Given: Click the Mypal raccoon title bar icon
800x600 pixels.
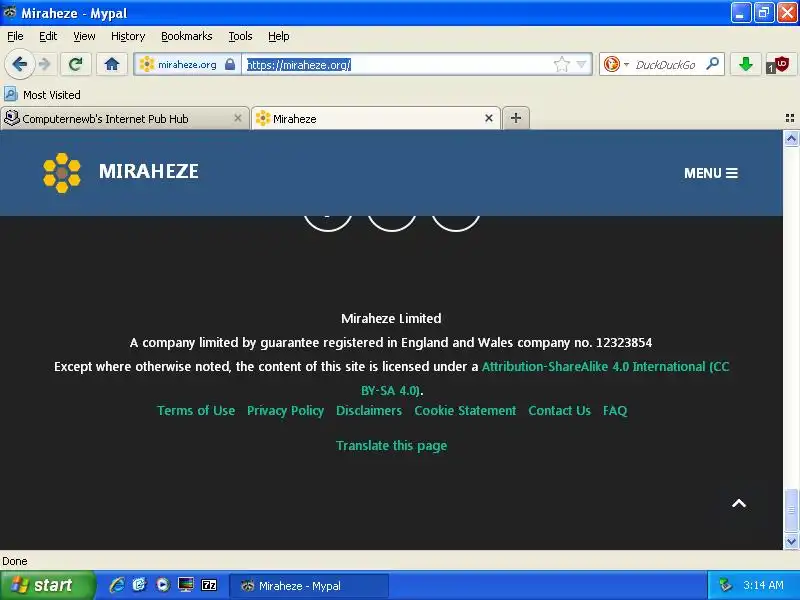Looking at the screenshot, I should click(x=10, y=12).
